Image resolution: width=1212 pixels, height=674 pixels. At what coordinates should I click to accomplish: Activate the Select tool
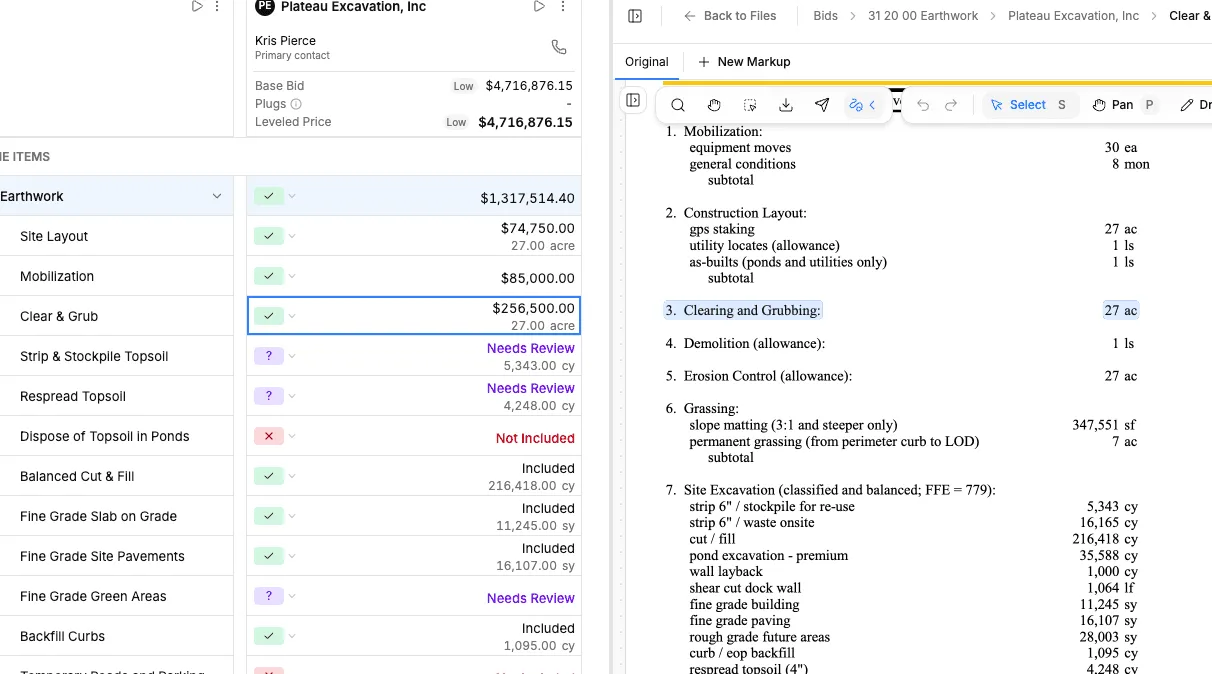click(1030, 105)
